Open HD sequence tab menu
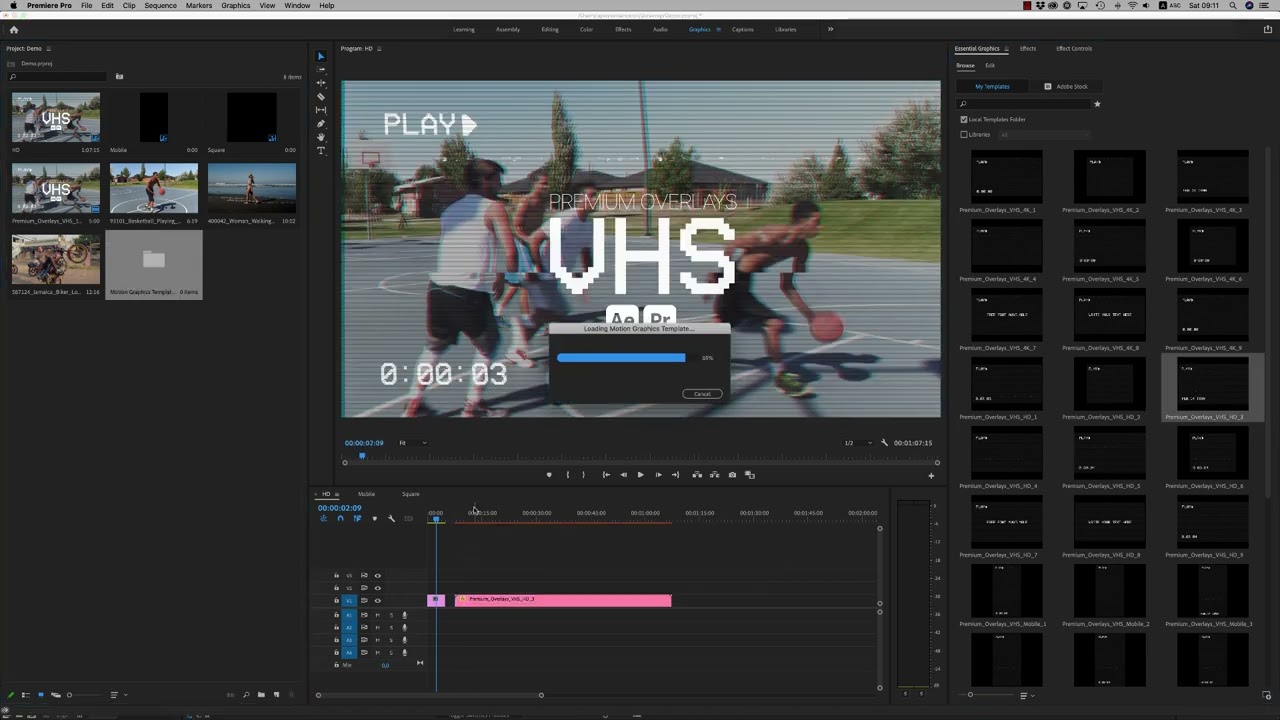The height and width of the screenshot is (720, 1280). point(337,494)
